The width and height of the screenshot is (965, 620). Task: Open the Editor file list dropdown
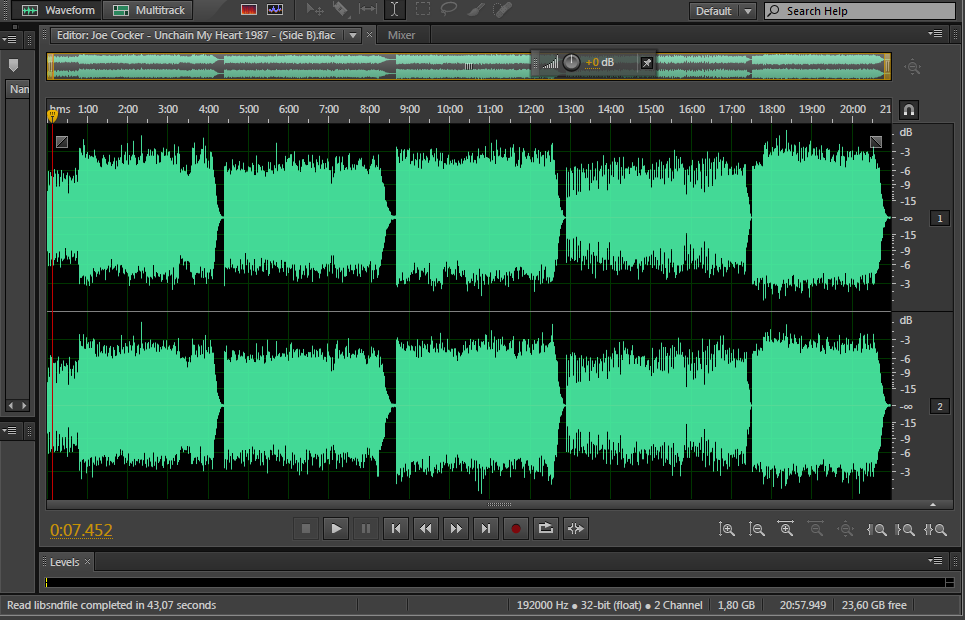(353, 36)
